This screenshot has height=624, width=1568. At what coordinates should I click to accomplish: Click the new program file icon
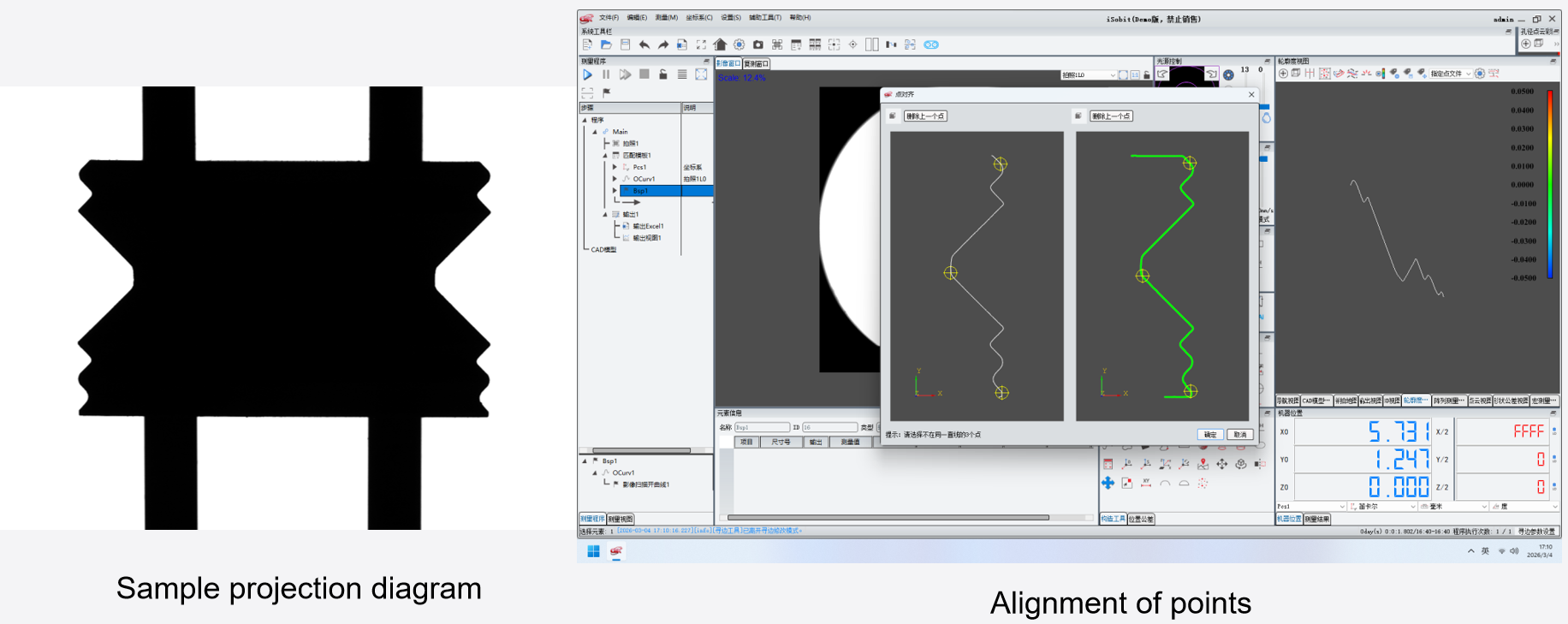pyautogui.click(x=587, y=45)
